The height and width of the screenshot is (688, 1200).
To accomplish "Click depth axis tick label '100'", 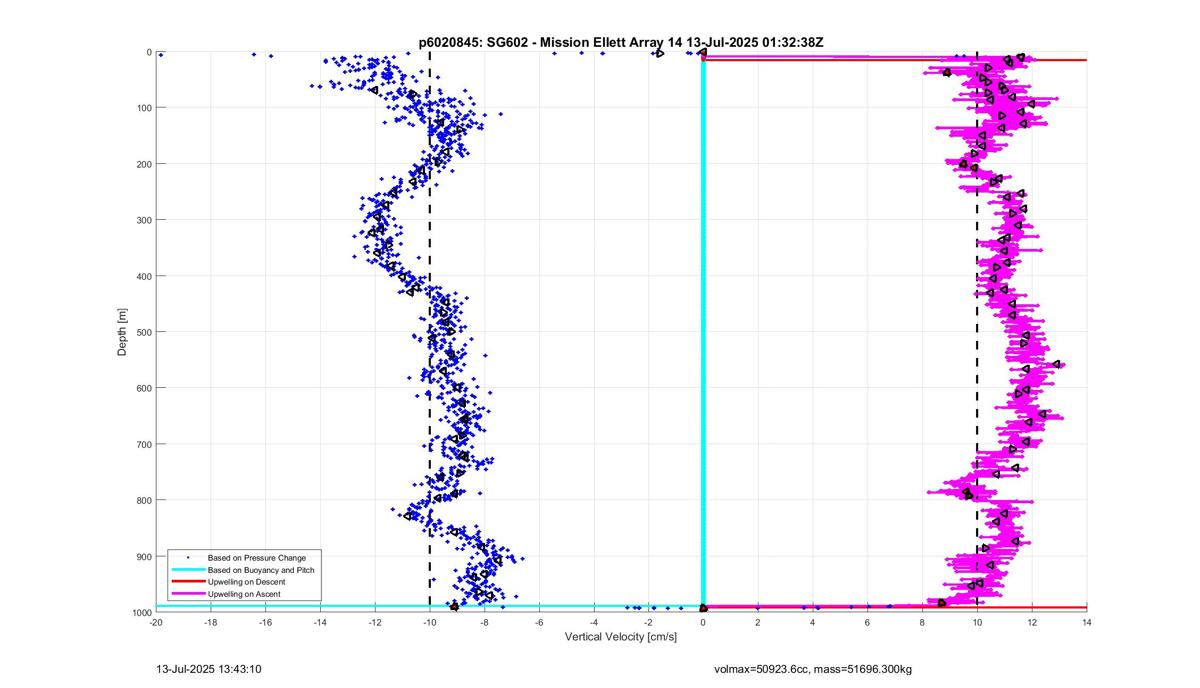I will point(143,108).
